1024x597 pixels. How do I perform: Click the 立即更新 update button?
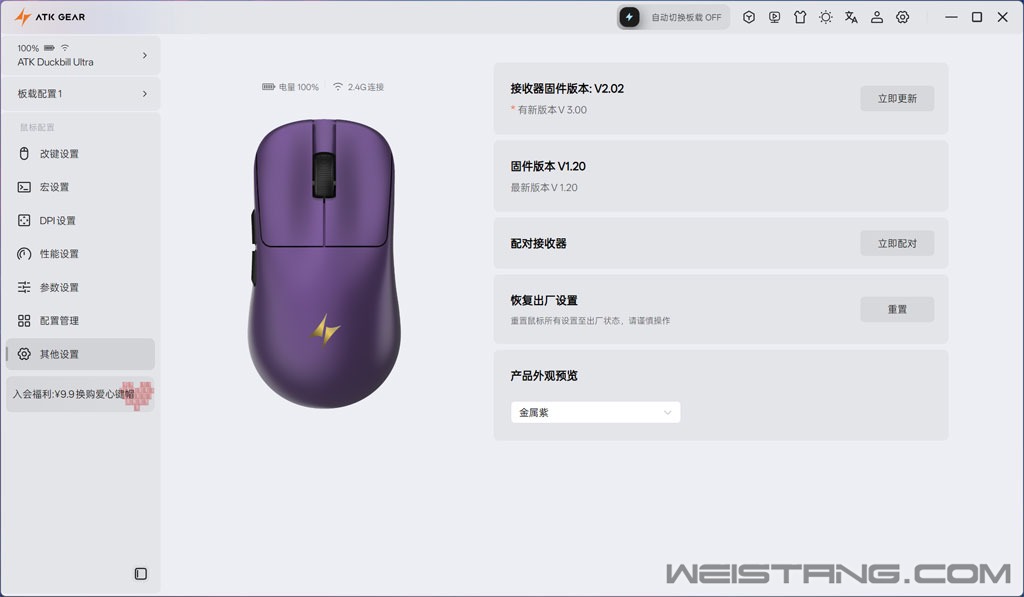coord(897,99)
